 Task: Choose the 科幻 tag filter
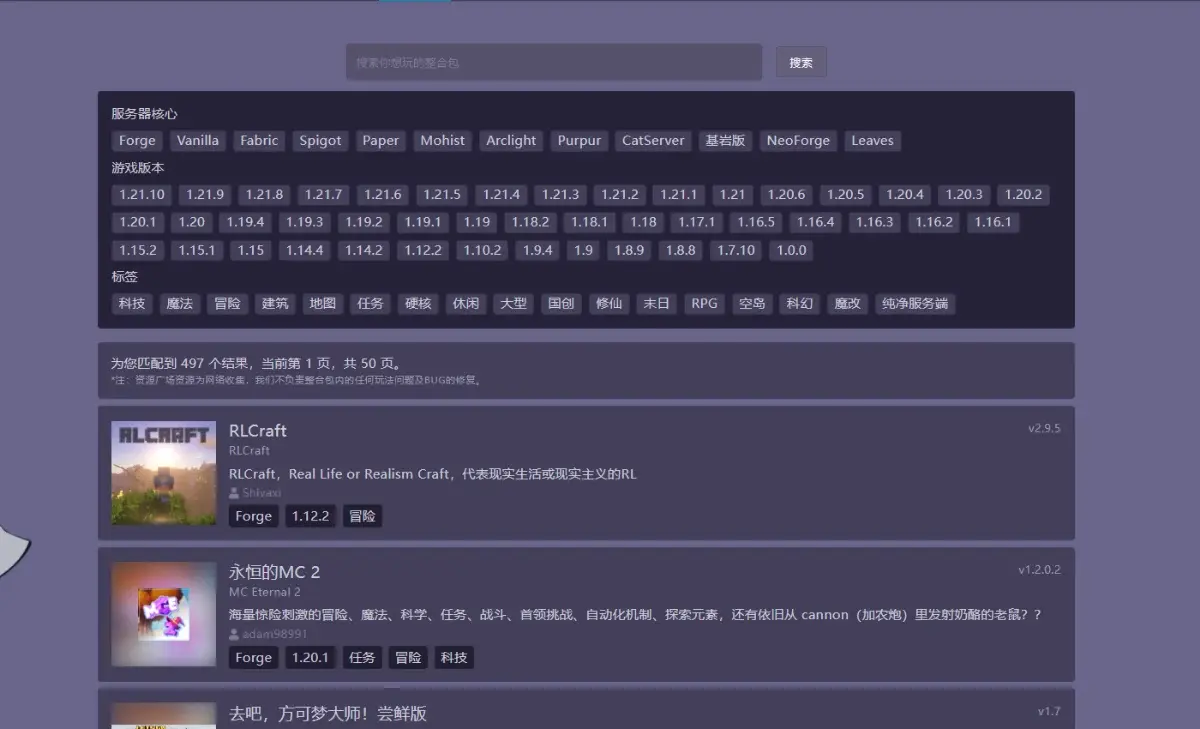coord(800,303)
